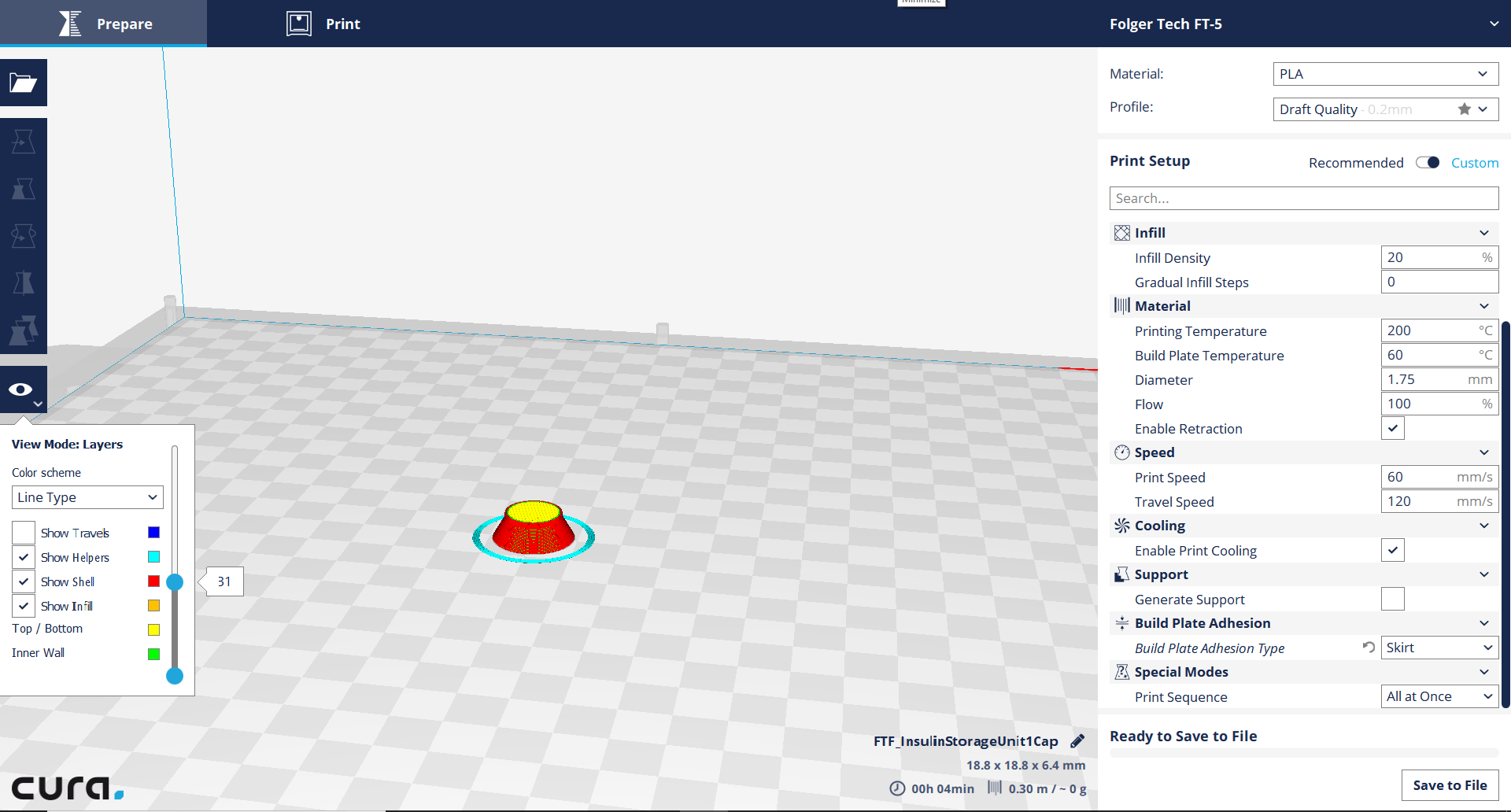The width and height of the screenshot is (1511, 812).
Task: Click the Material category icon
Action: (1122, 305)
